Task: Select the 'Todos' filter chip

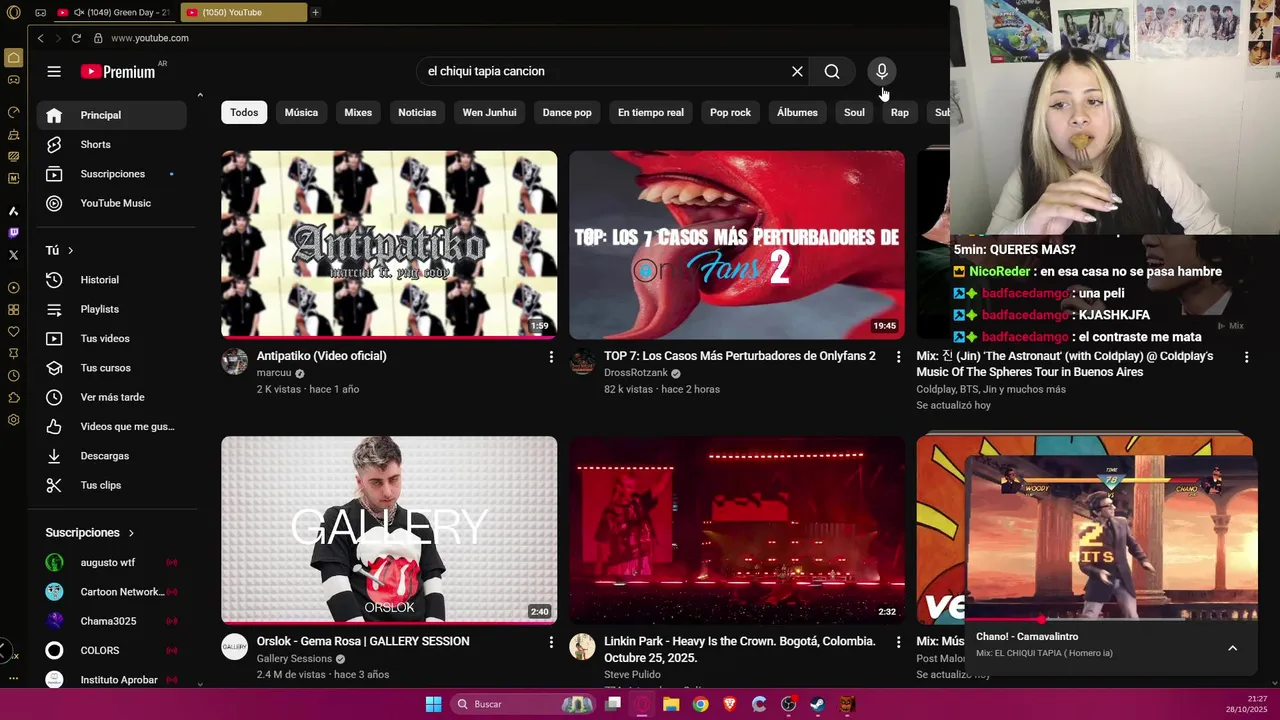Action: point(244,112)
